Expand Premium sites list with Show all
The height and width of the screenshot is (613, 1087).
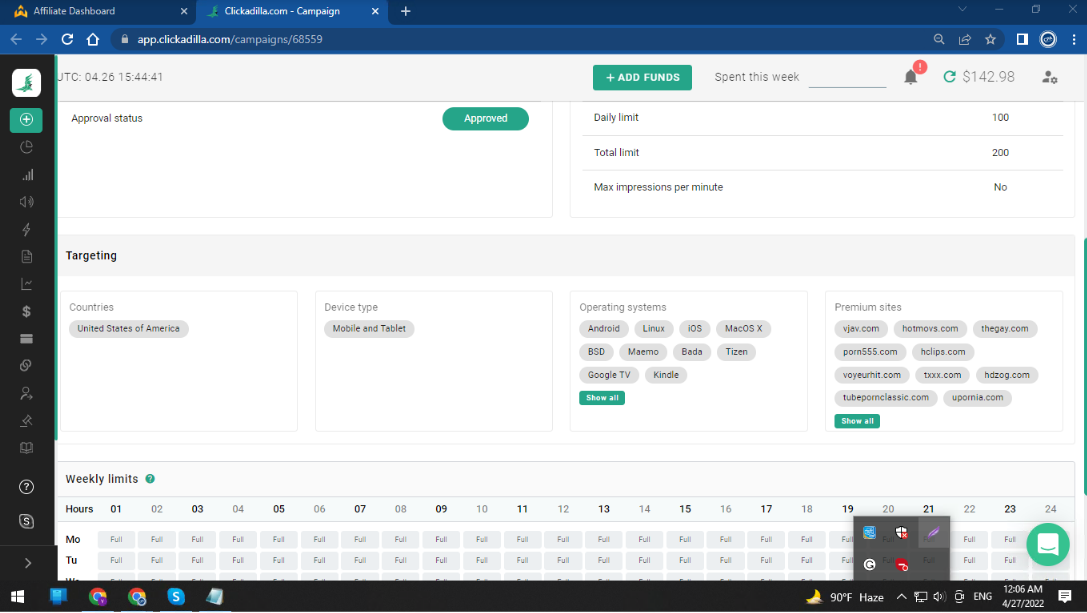click(857, 421)
